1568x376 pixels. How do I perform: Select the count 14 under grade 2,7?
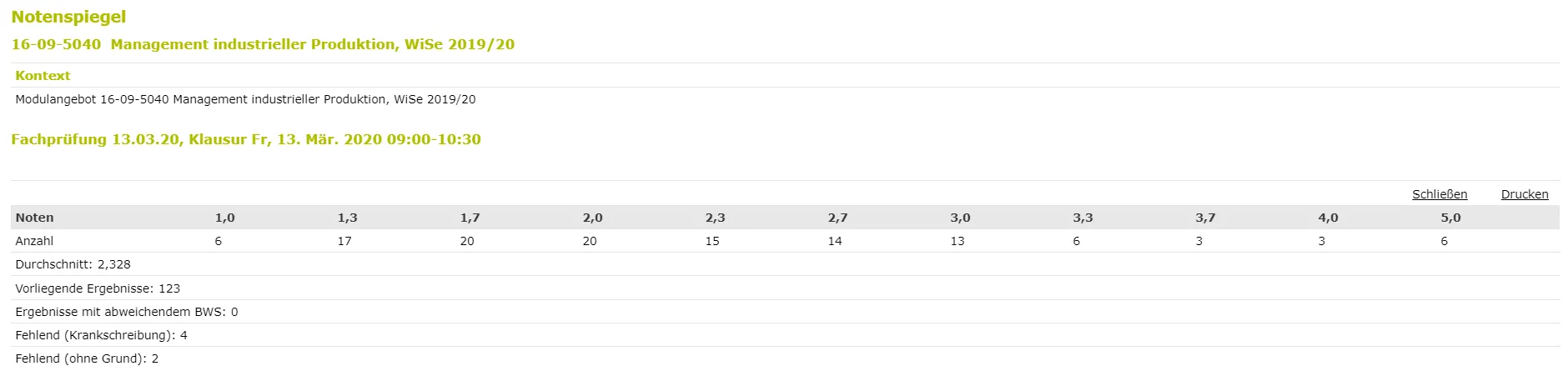click(x=835, y=241)
